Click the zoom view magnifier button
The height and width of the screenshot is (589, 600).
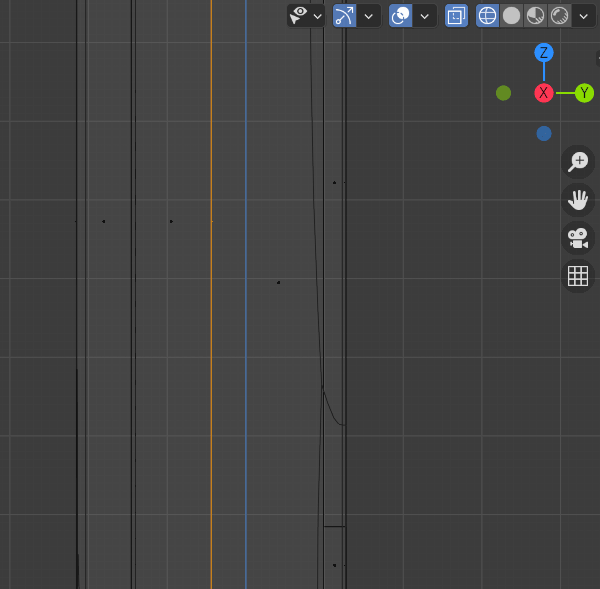[x=578, y=162]
